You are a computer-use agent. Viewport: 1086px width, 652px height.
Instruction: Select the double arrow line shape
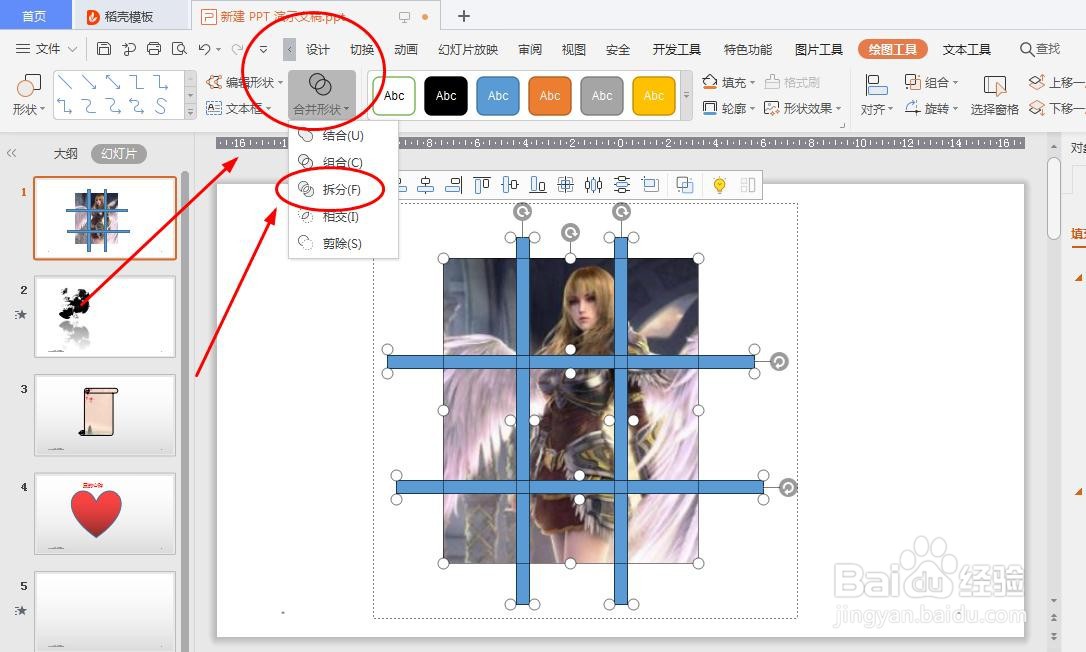point(113,82)
